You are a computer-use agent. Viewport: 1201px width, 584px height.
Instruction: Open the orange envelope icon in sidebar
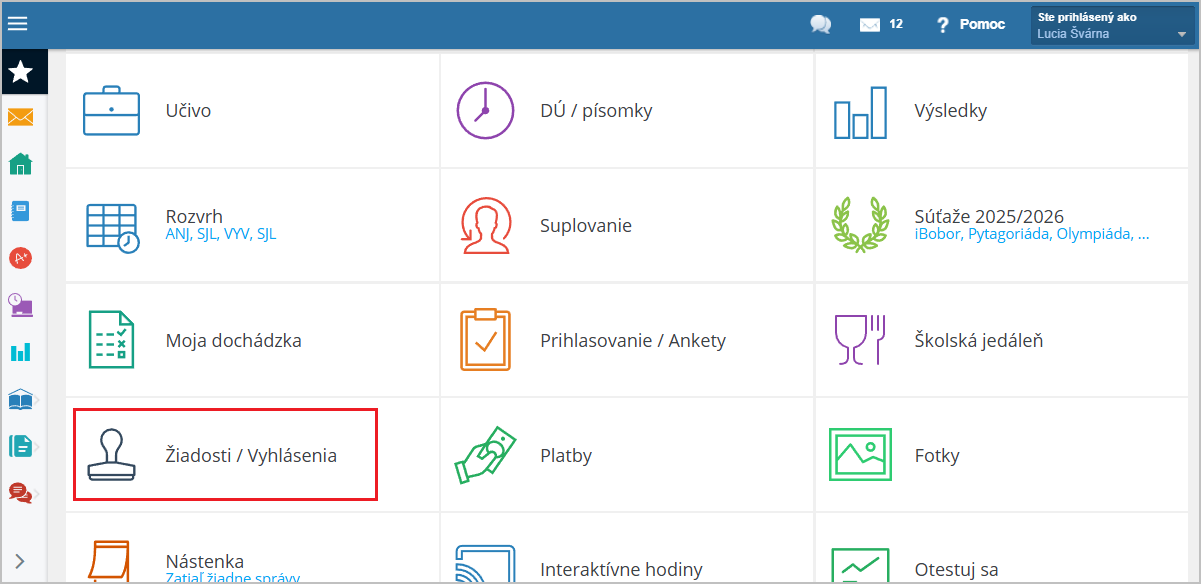tap(21, 118)
